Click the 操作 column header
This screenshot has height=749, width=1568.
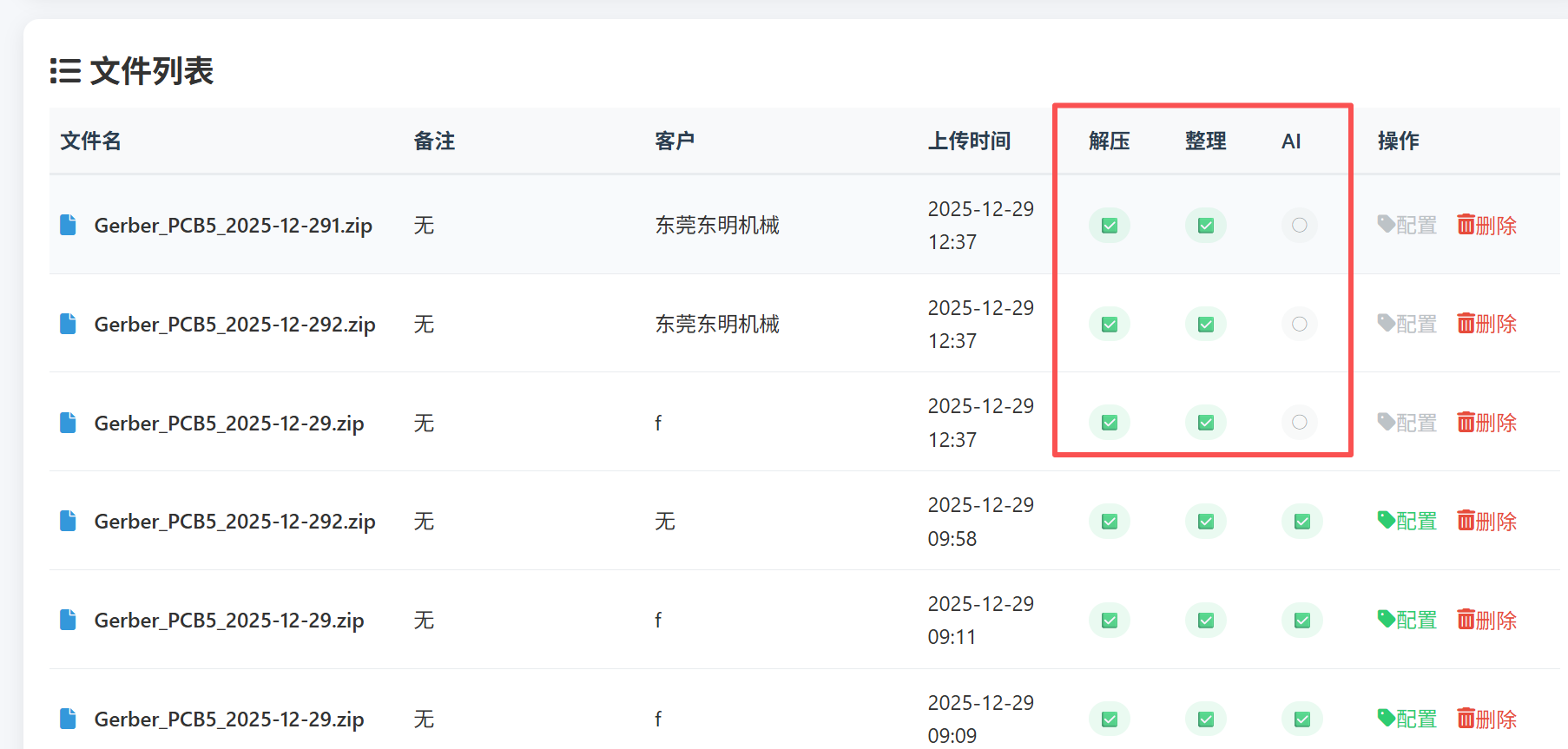click(x=1398, y=141)
